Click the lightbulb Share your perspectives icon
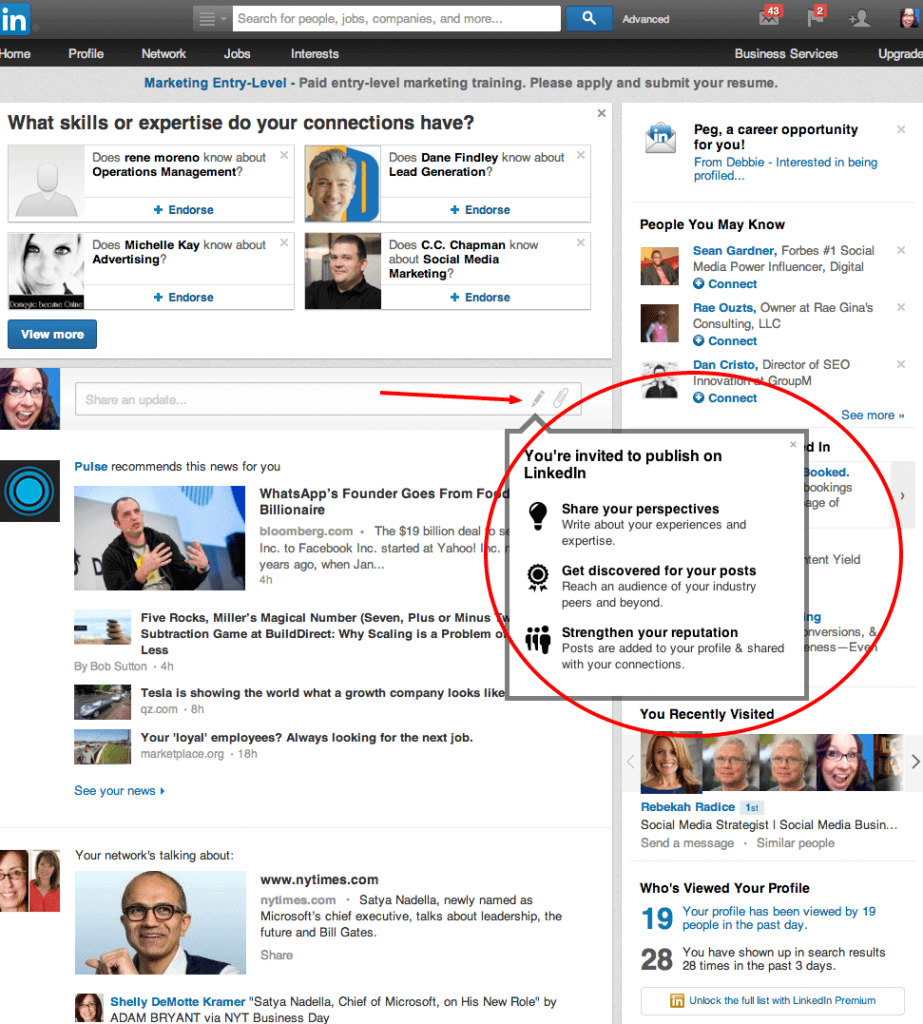The height and width of the screenshot is (1024, 923). coord(538,516)
